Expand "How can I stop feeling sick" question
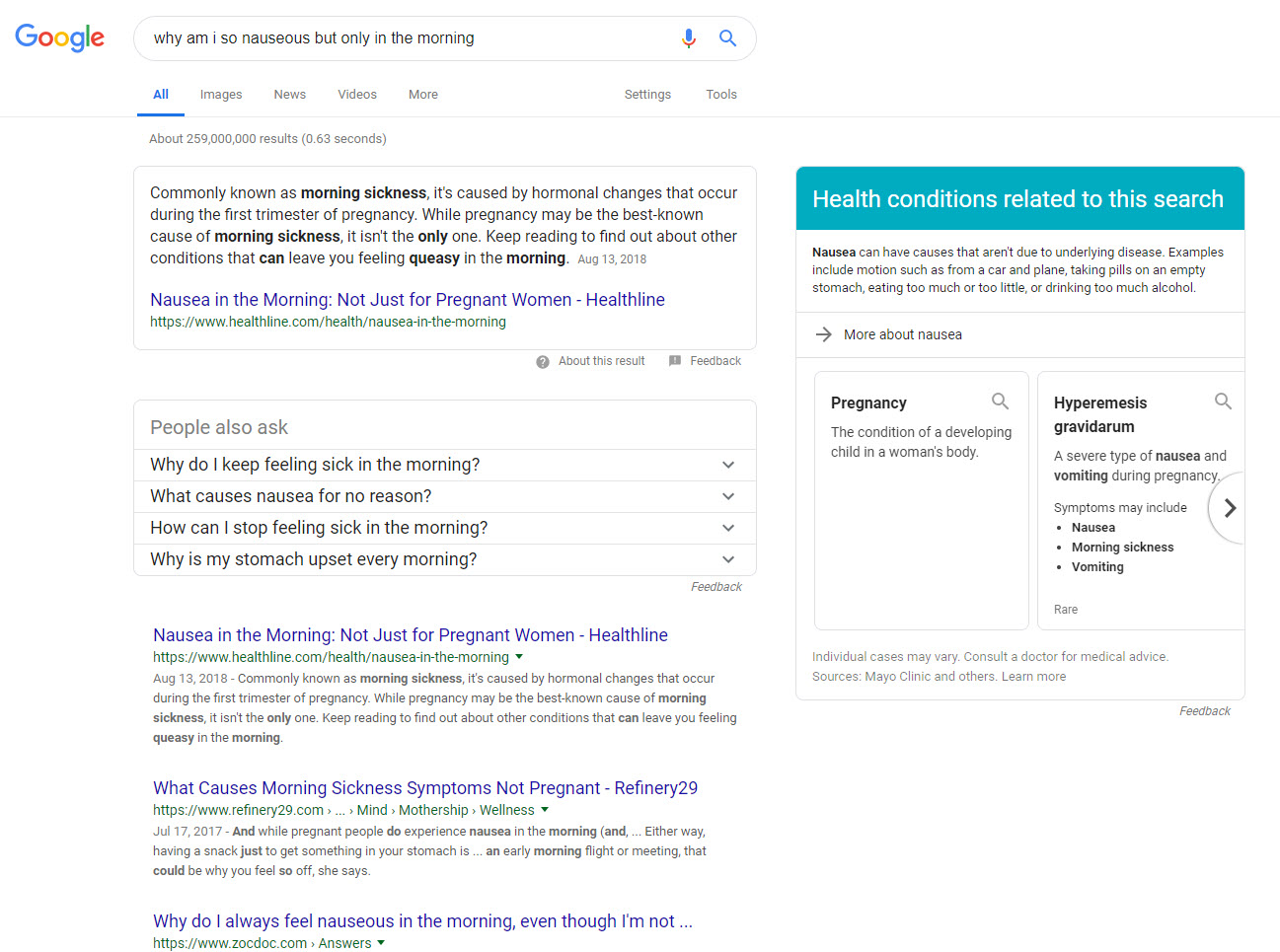Viewport: 1280px width, 952px height. click(728, 528)
